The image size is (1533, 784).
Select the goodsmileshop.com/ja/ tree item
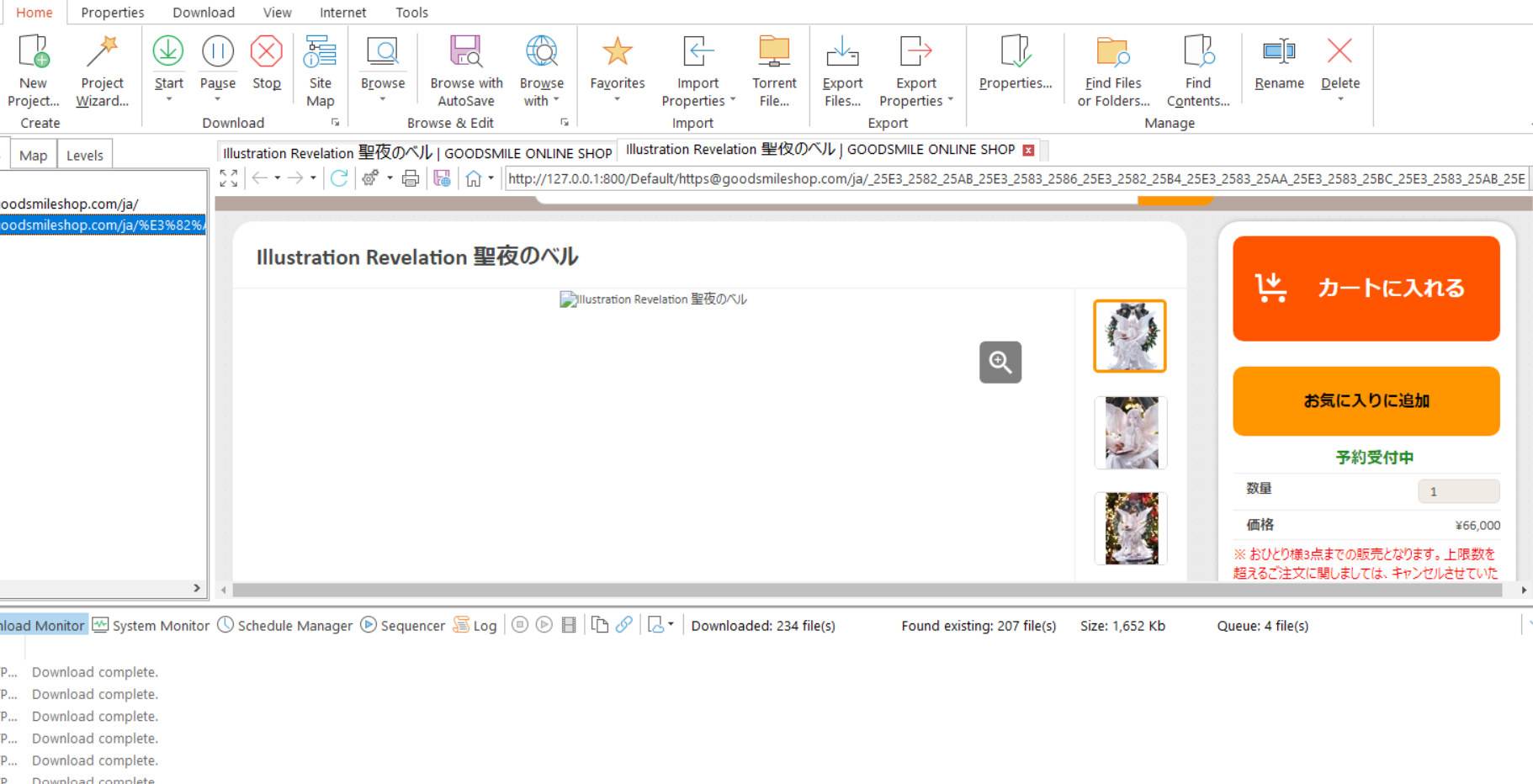point(69,204)
